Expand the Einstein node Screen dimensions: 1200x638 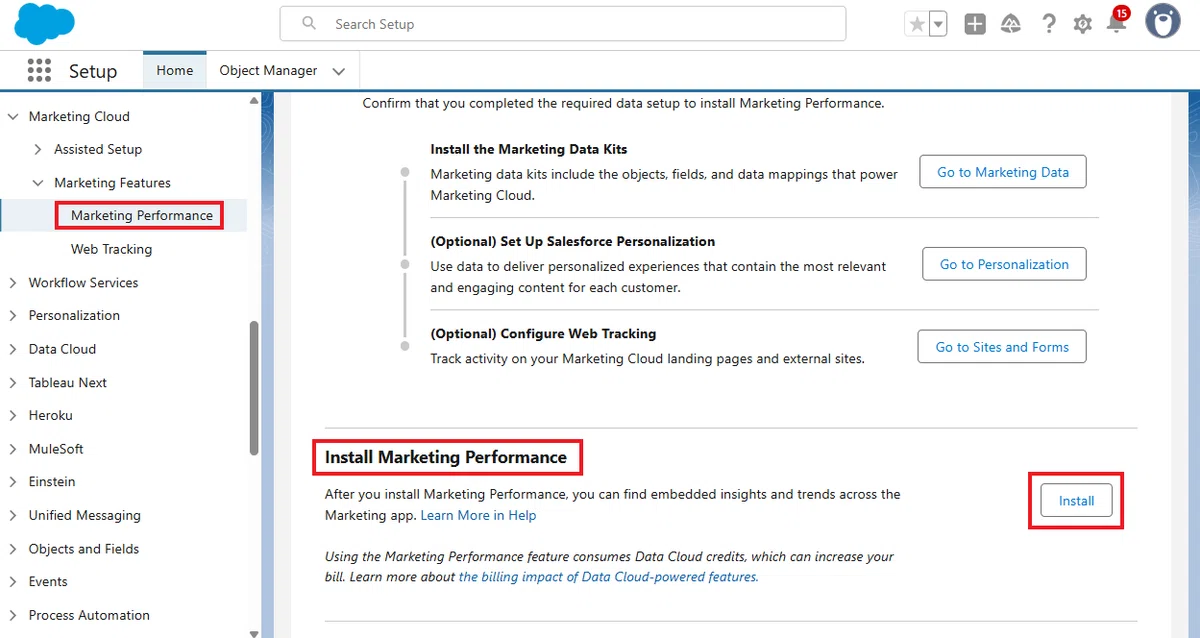13,482
